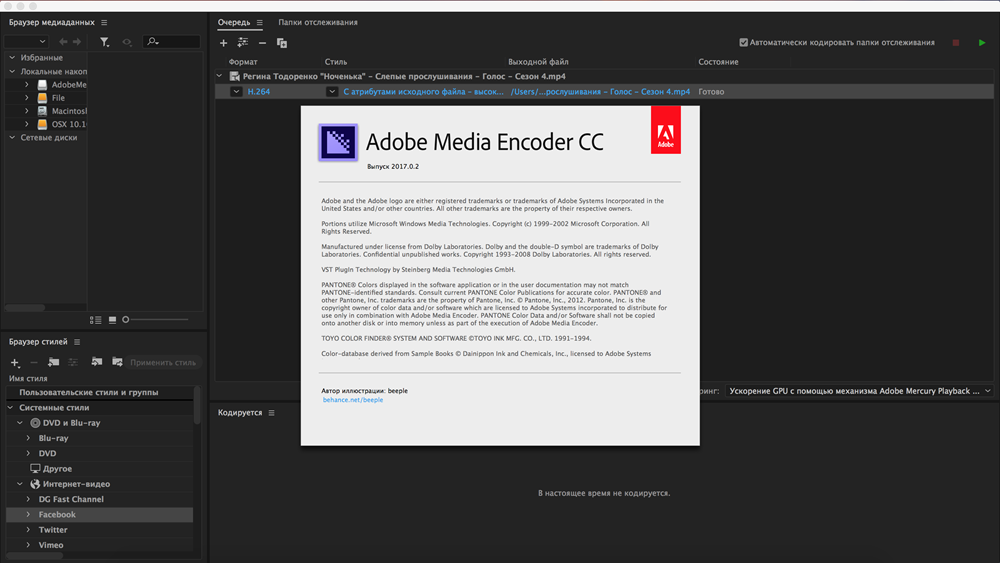Collapse DVD и Blu-ray preset group
1000x563 pixels.
point(20,423)
